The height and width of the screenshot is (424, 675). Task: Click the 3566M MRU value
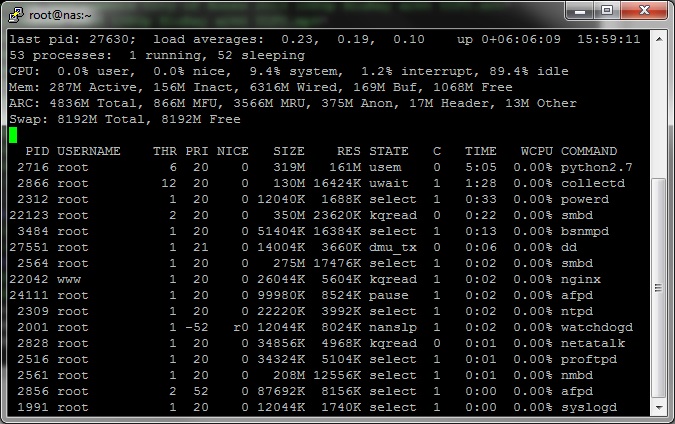tap(269, 103)
